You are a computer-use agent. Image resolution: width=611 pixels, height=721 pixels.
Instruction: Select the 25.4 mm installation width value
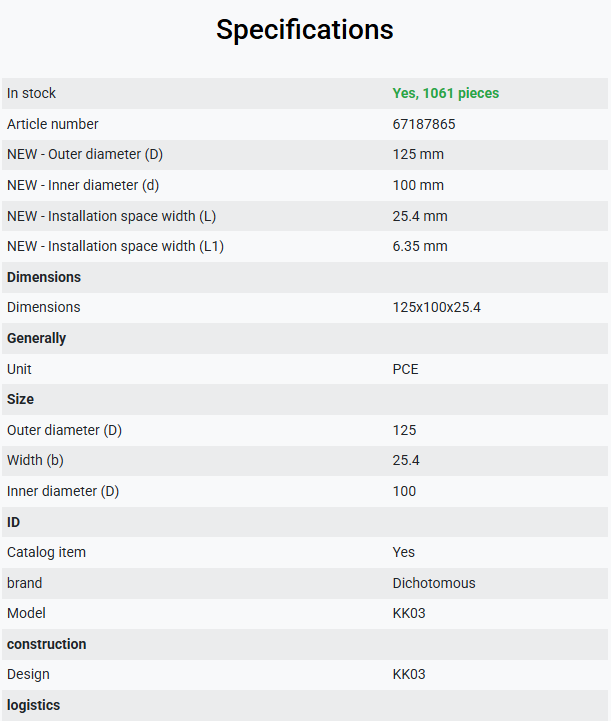point(420,216)
